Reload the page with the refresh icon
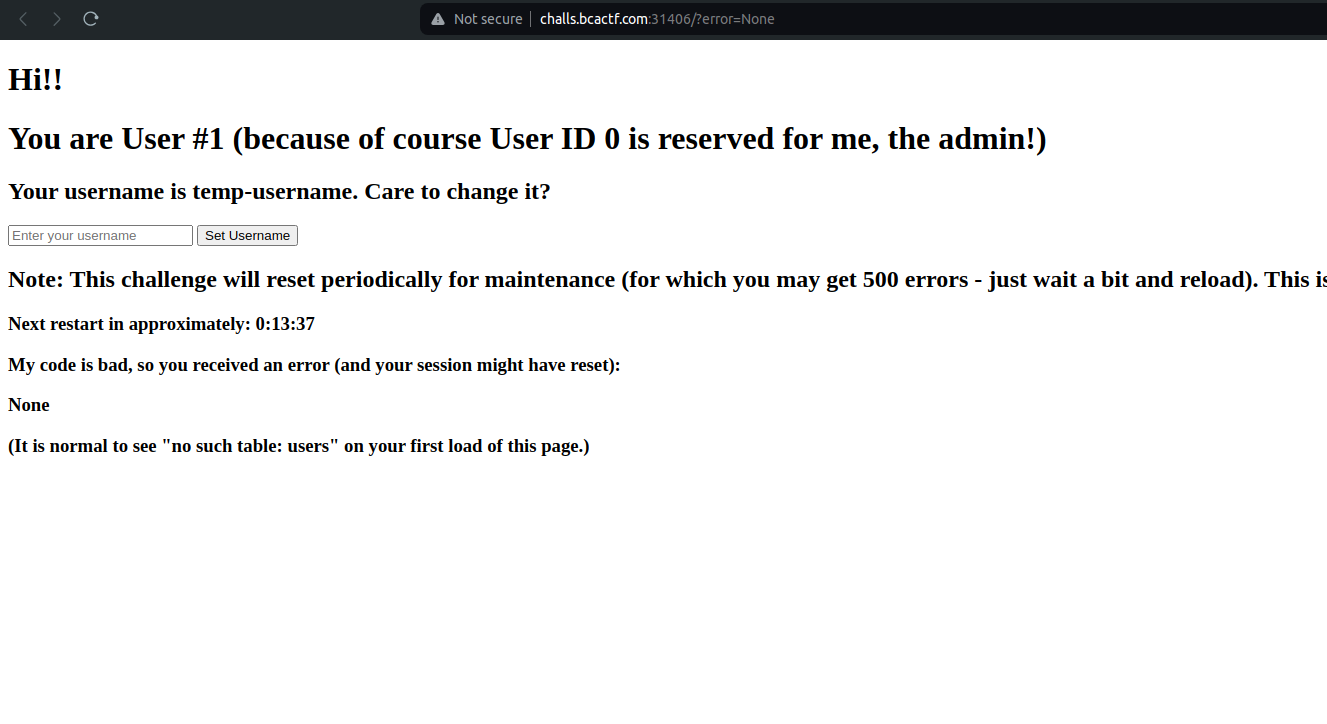 [91, 19]
